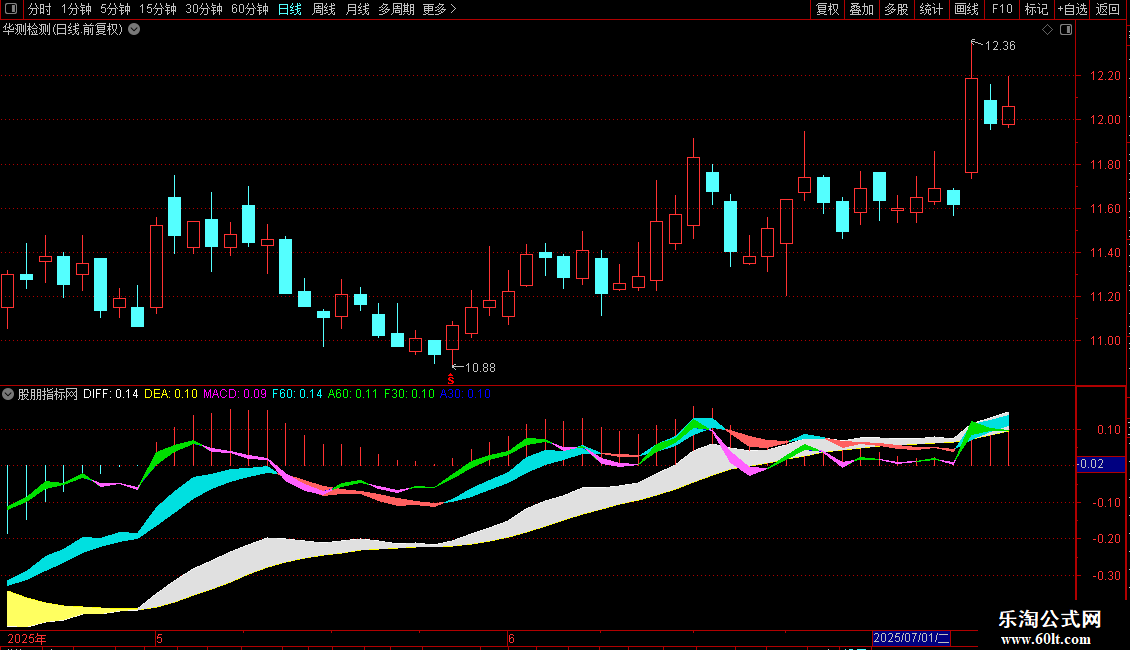
Task: Toggle the right side panel icon
Action: pos(1066,30)
